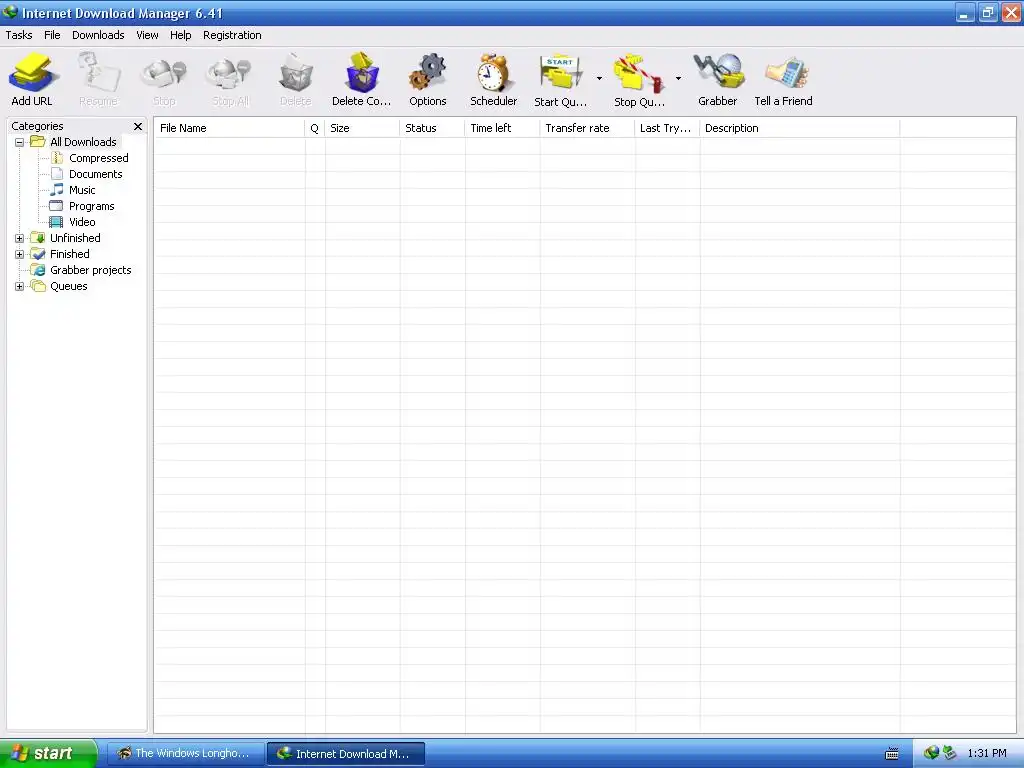Sort by the Description column header

point(799,128)
